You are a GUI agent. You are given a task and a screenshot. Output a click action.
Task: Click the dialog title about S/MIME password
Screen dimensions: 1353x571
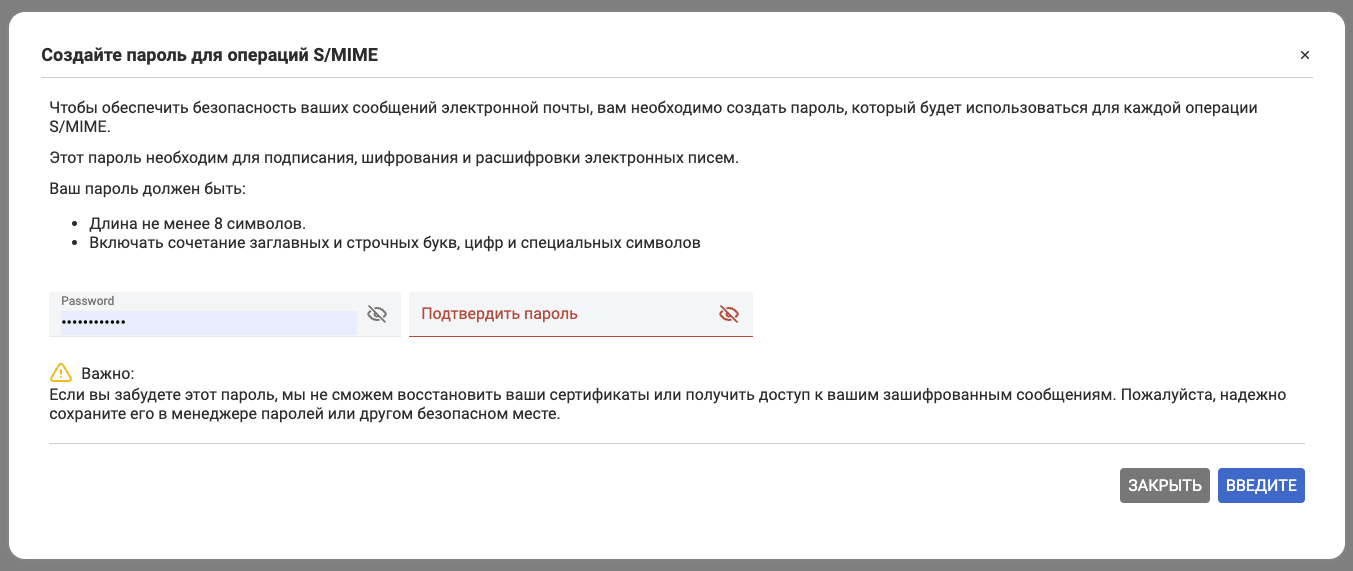coord(209,56)
